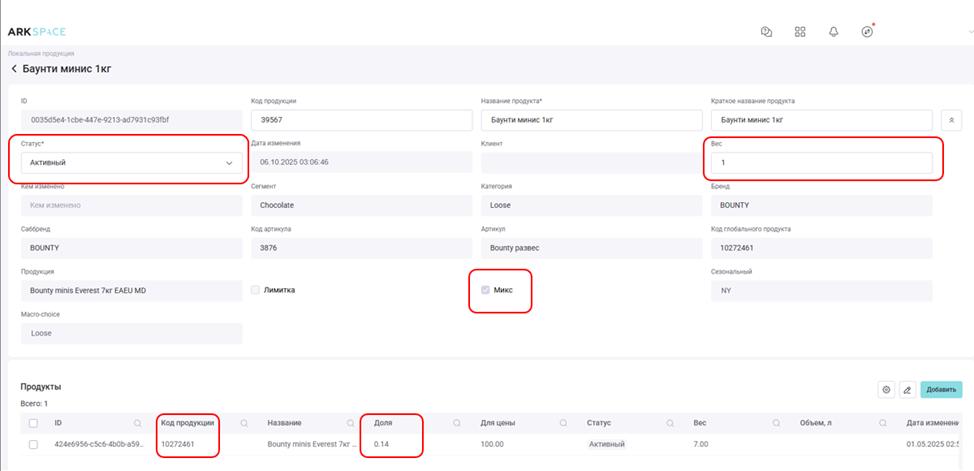Click the chat messages icon in header
974x471 pixels.
767,31
